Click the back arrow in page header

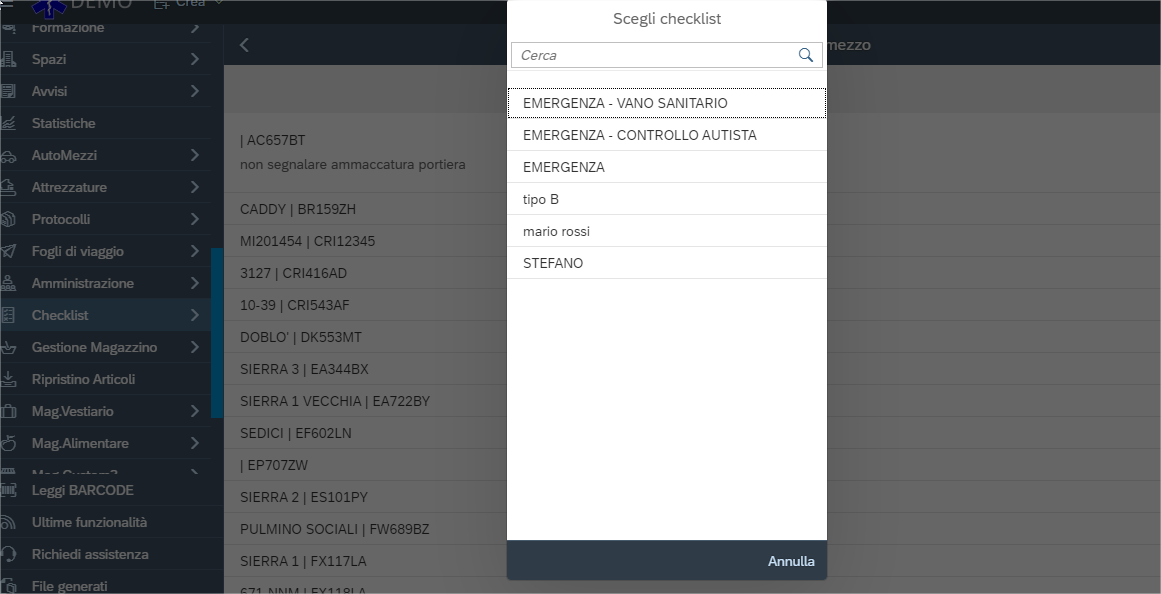point(244,45)
